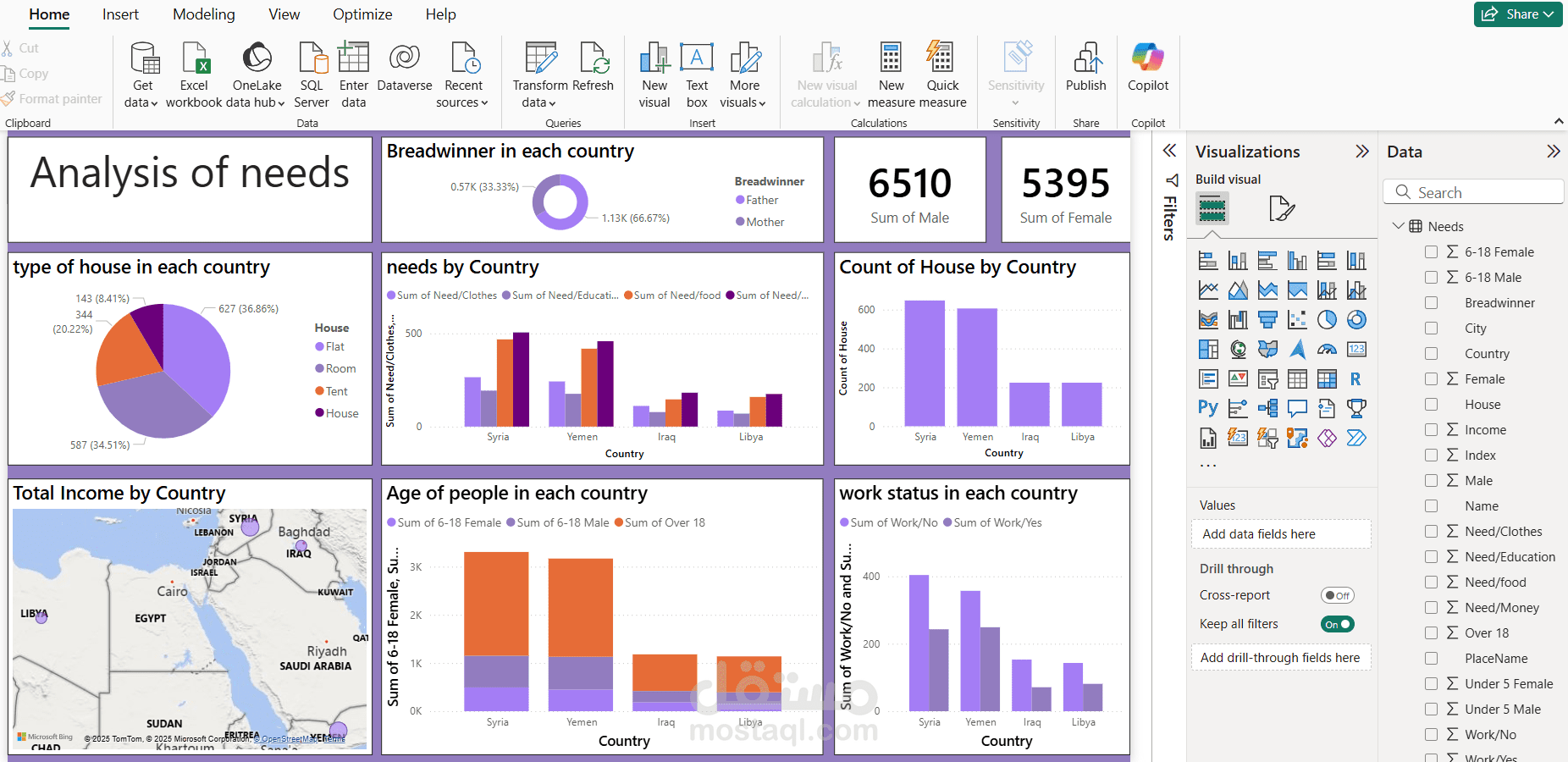Click the Publish icon
1568x762 pixels.
(x=1087, y=58)
